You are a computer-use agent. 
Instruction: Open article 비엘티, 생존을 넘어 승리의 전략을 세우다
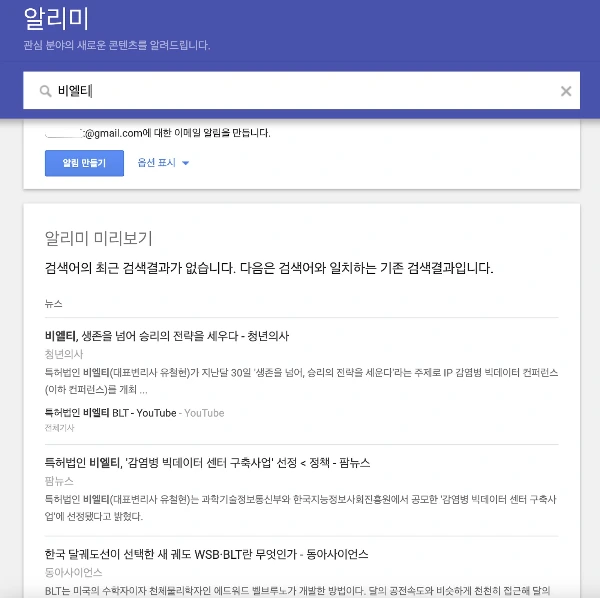(x=167, y=336)
